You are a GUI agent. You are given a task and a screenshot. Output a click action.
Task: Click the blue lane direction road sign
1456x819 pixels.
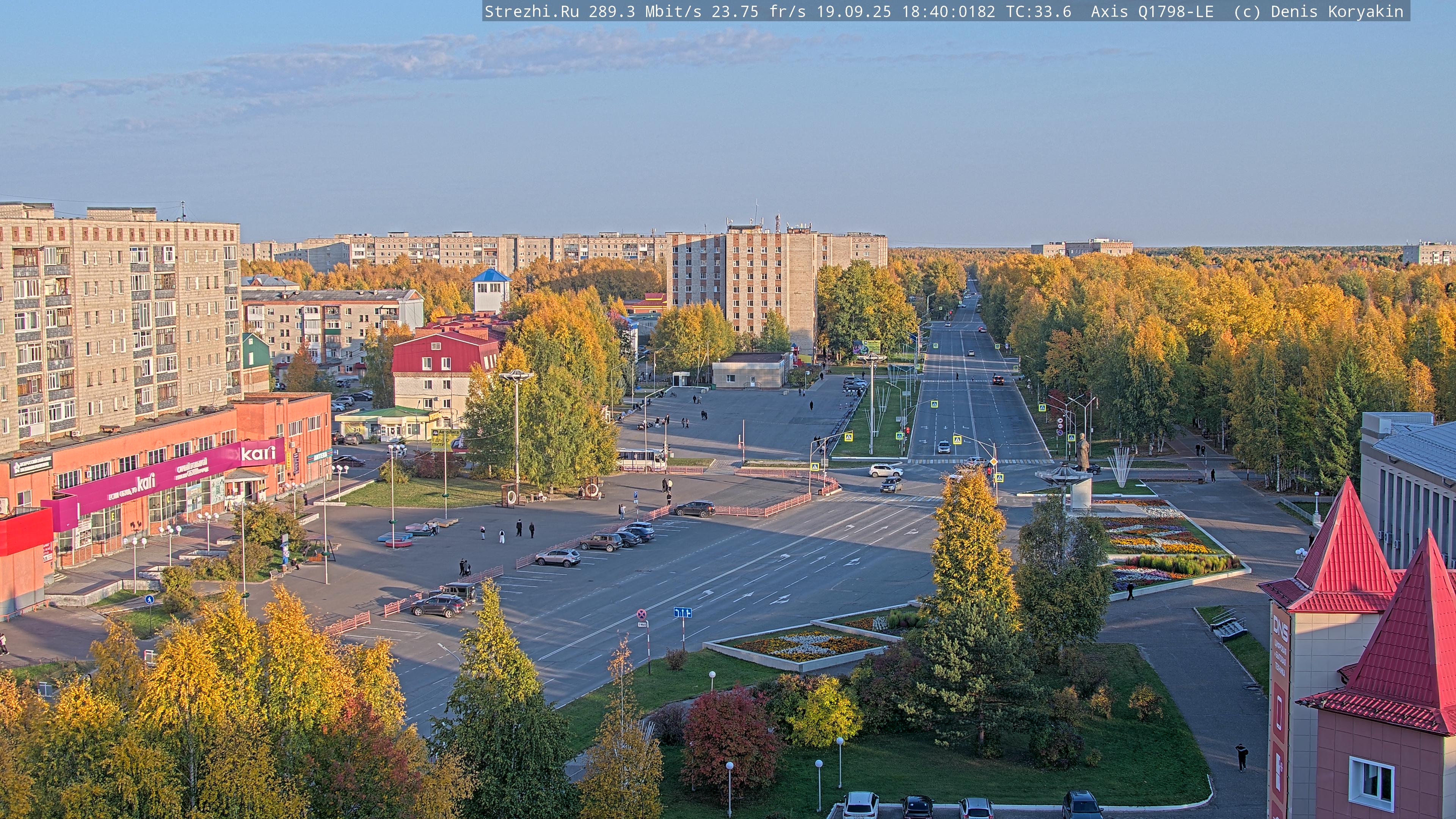683,612
